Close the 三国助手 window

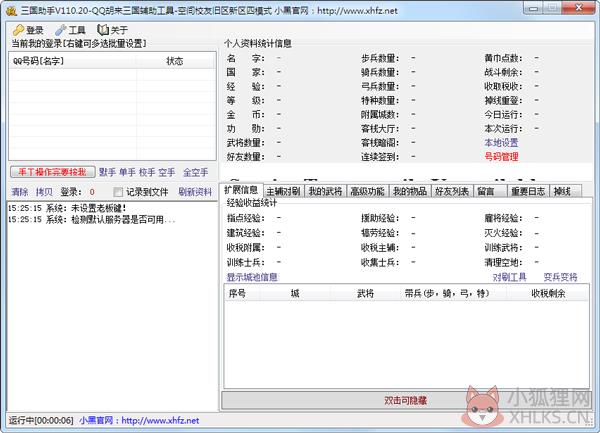click(x=579, y=7)
